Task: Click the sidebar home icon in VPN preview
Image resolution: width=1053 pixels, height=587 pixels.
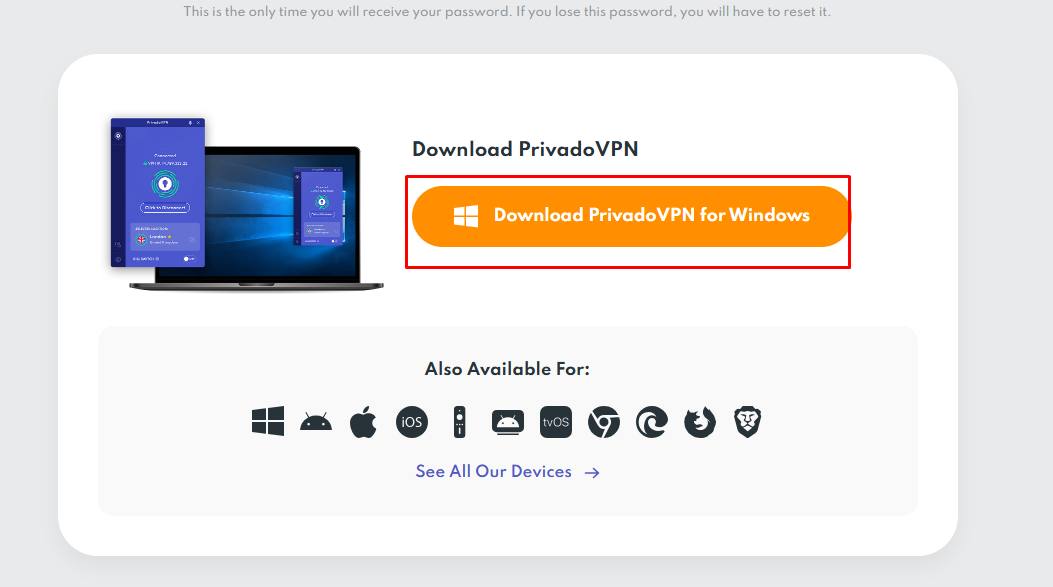Action: point(118,135)
